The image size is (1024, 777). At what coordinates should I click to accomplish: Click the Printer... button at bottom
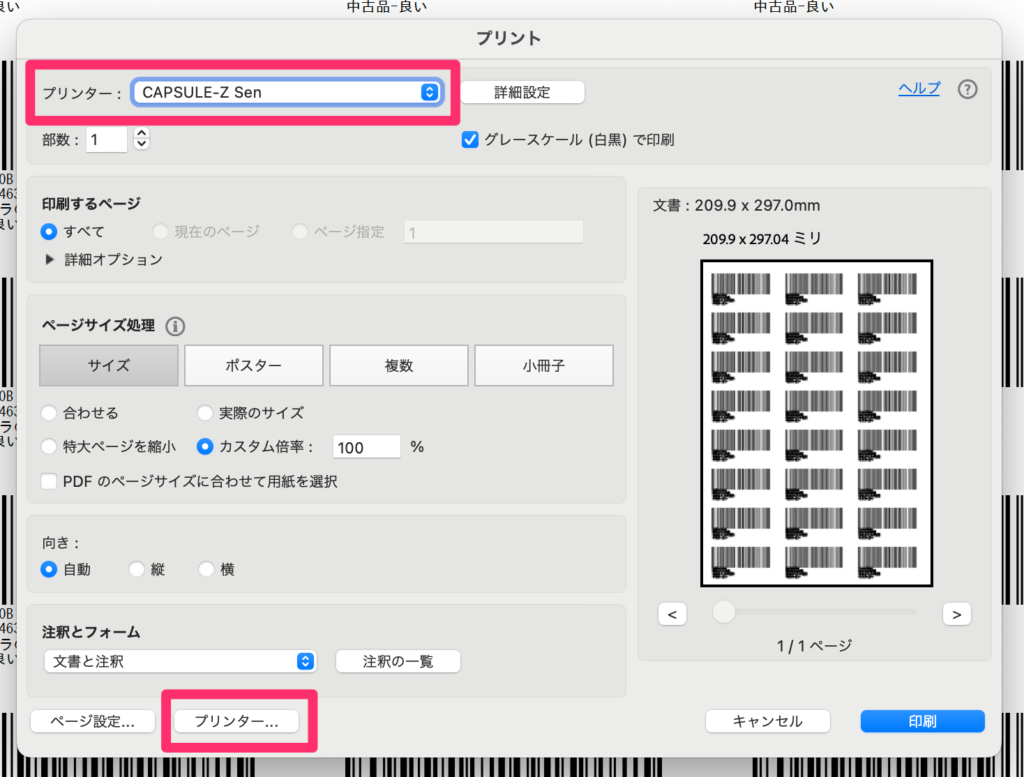pos(236,721)
